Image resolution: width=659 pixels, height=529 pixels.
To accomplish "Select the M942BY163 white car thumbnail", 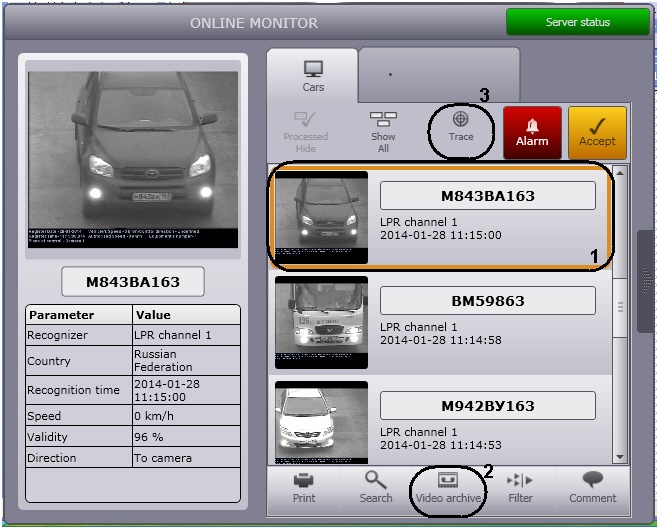I will pos(322,422).
